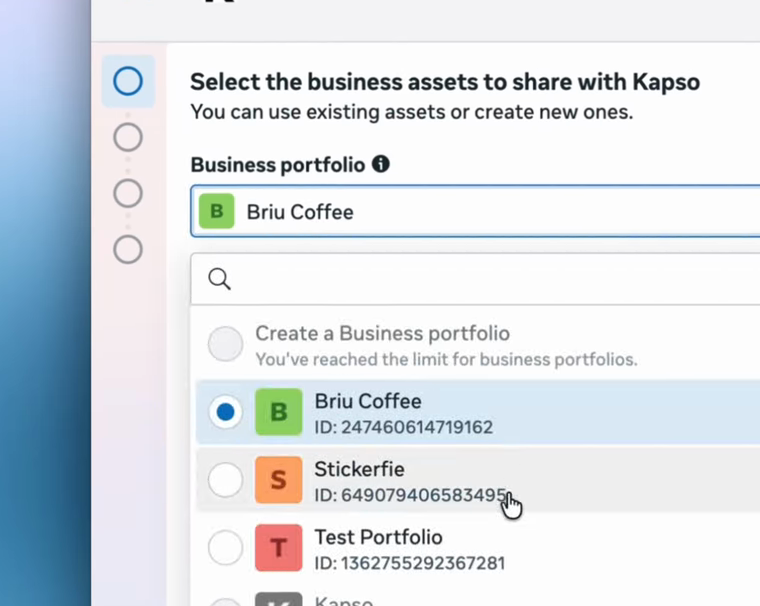Viewport: 760px width, 606px height.
Task: Click the portfolio search field
Action: pyautogui.click(x=475, y=279)
